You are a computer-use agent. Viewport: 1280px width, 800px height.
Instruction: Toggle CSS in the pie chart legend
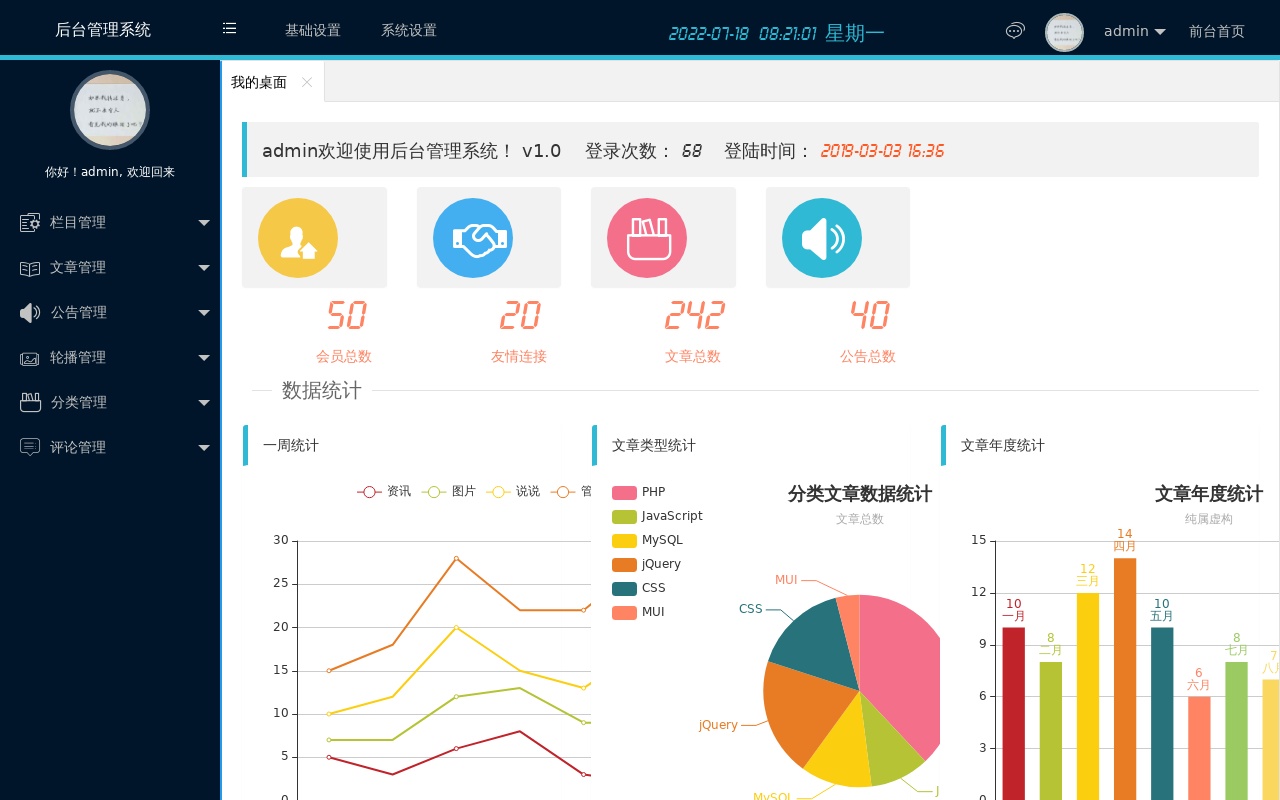[x=638, y=588]
